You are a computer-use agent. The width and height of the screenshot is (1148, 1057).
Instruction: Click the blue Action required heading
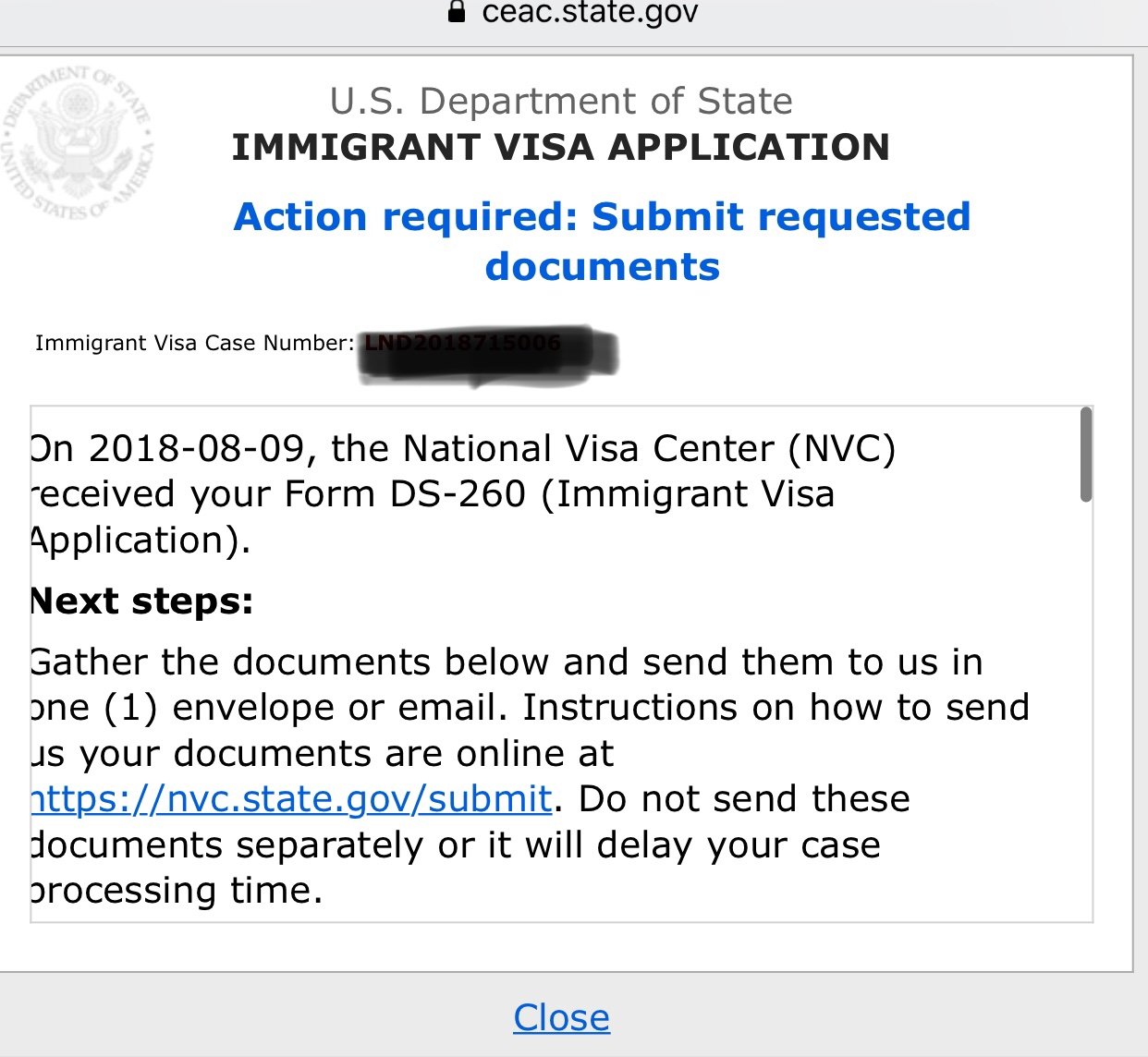pyautogui.click(x=603, y=241)
